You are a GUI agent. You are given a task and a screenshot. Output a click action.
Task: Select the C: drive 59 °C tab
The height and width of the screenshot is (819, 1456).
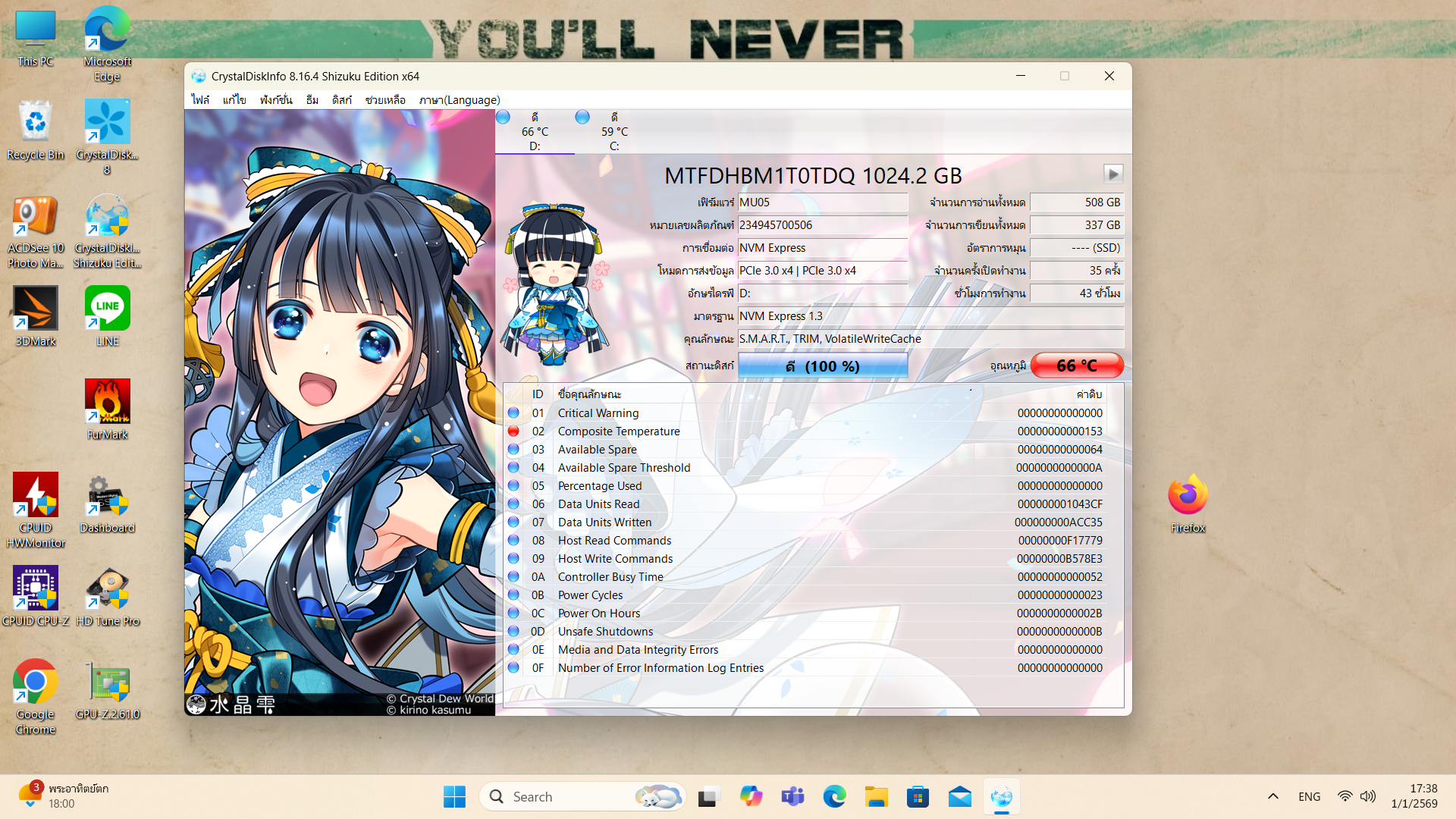pos(613,131)
